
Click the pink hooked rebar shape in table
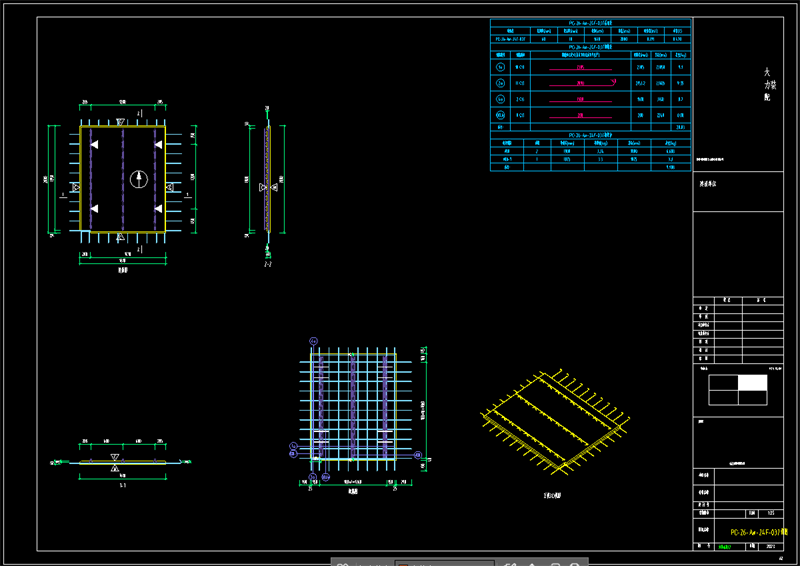point(583,84)
